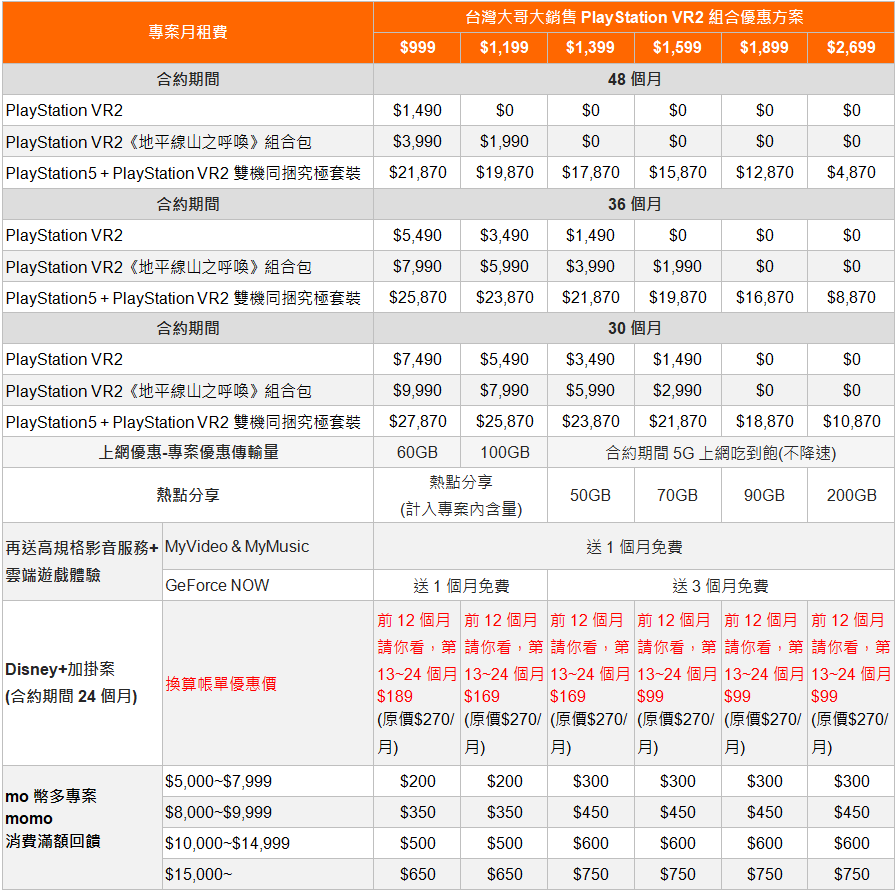Screen dimensions: 896x890
Task: Select the MyVideo & MyMusic label
Action: (268, 547)
